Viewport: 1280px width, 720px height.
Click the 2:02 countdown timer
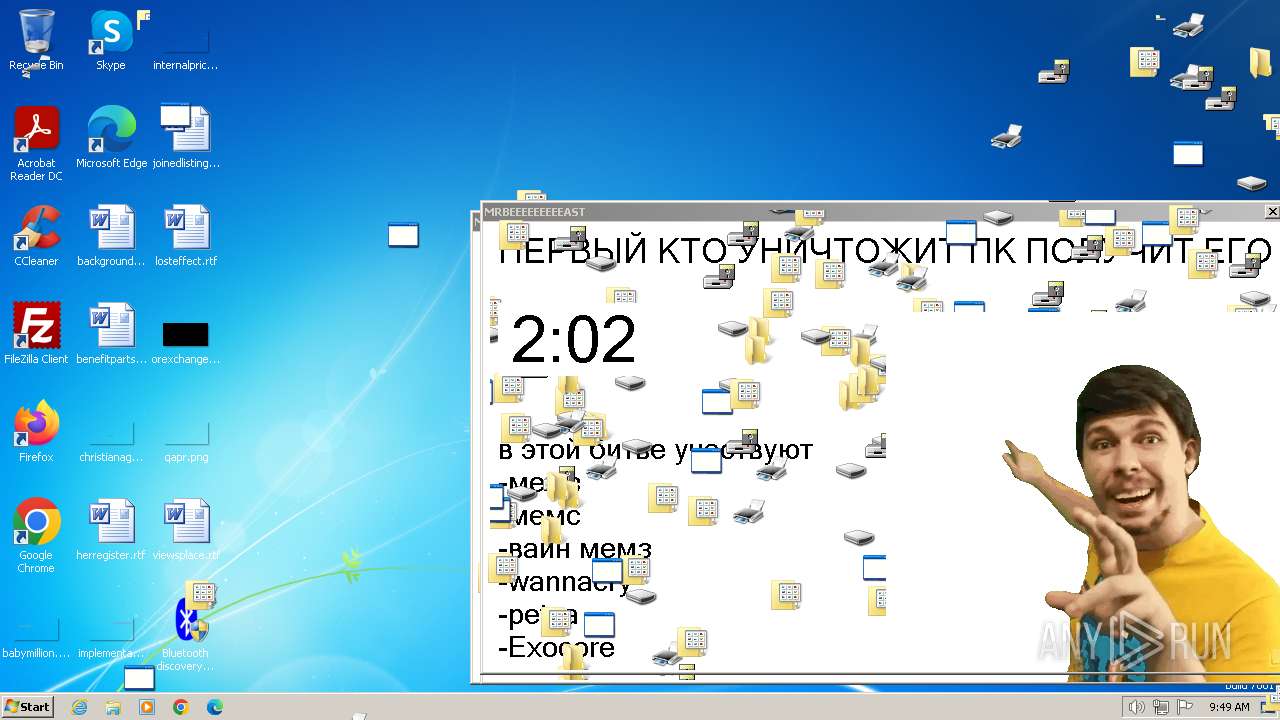point(573,339)
